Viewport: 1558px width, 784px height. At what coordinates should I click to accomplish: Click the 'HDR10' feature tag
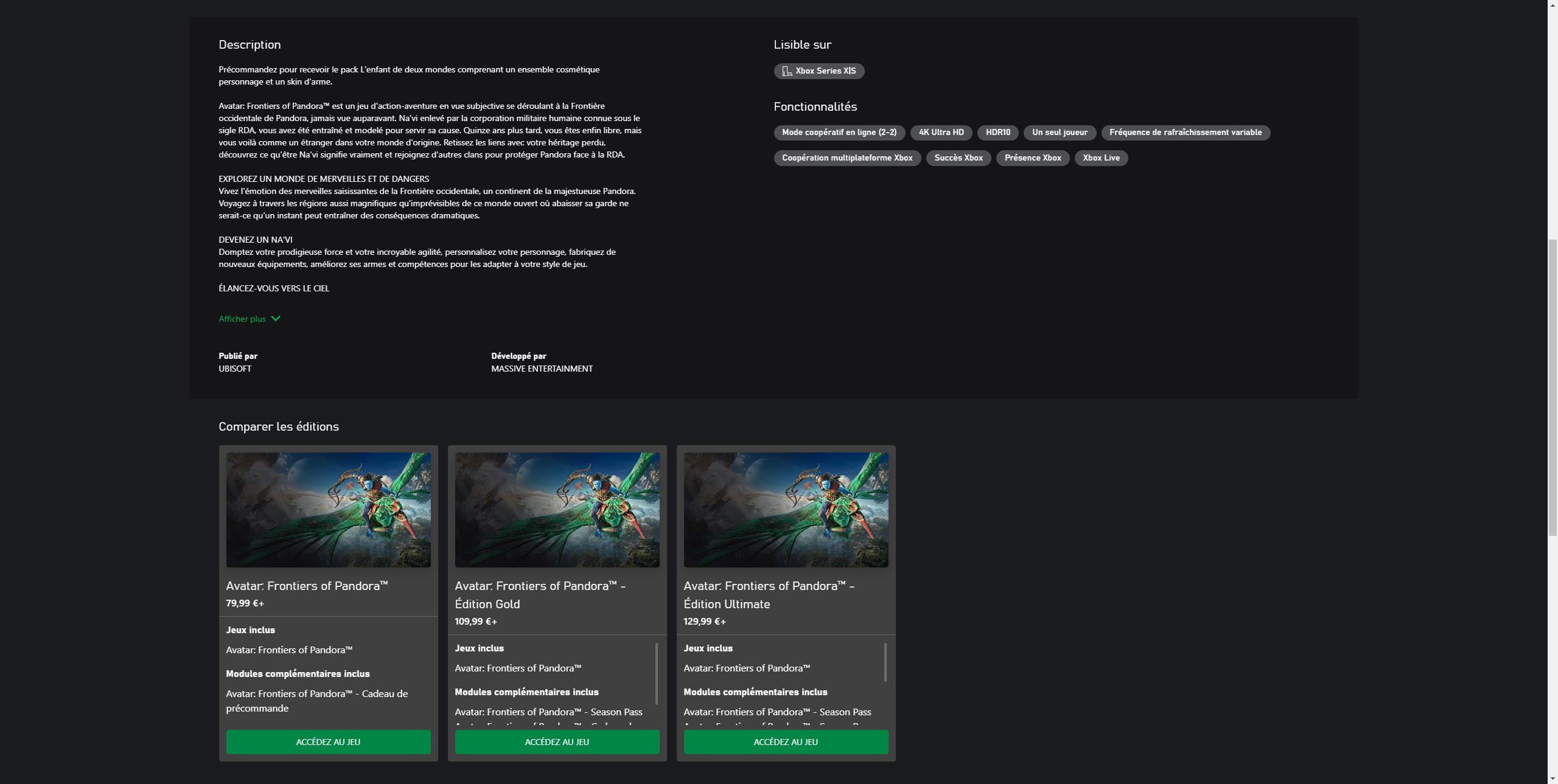997,132
